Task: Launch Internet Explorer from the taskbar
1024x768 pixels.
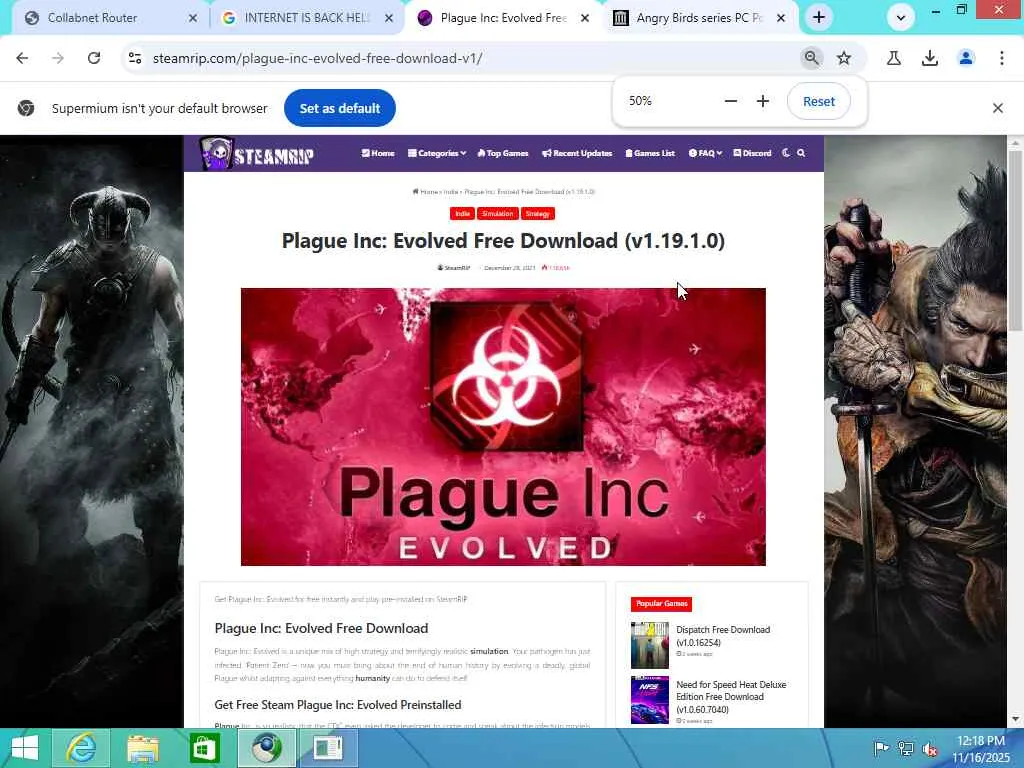Action: pos(82,748)
